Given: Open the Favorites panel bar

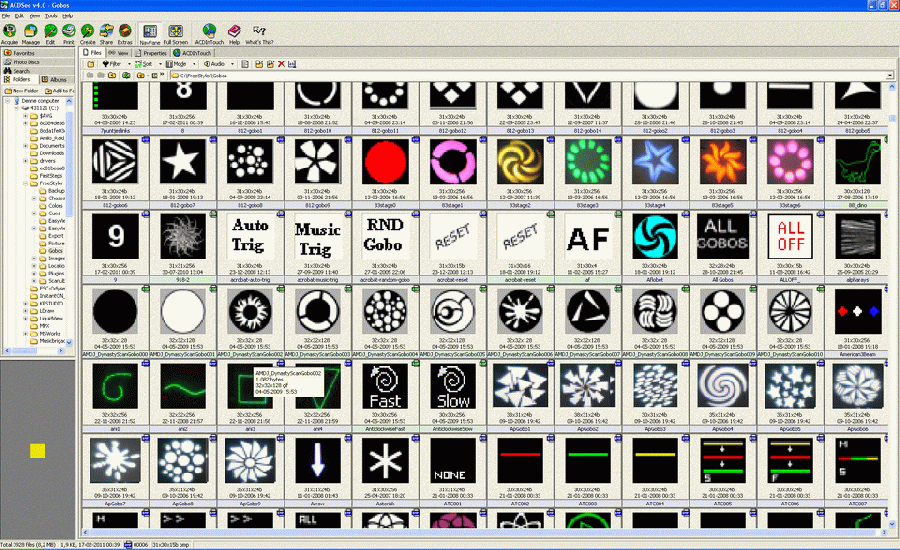Looking at the screenshot, I should [x=24, y=53].
